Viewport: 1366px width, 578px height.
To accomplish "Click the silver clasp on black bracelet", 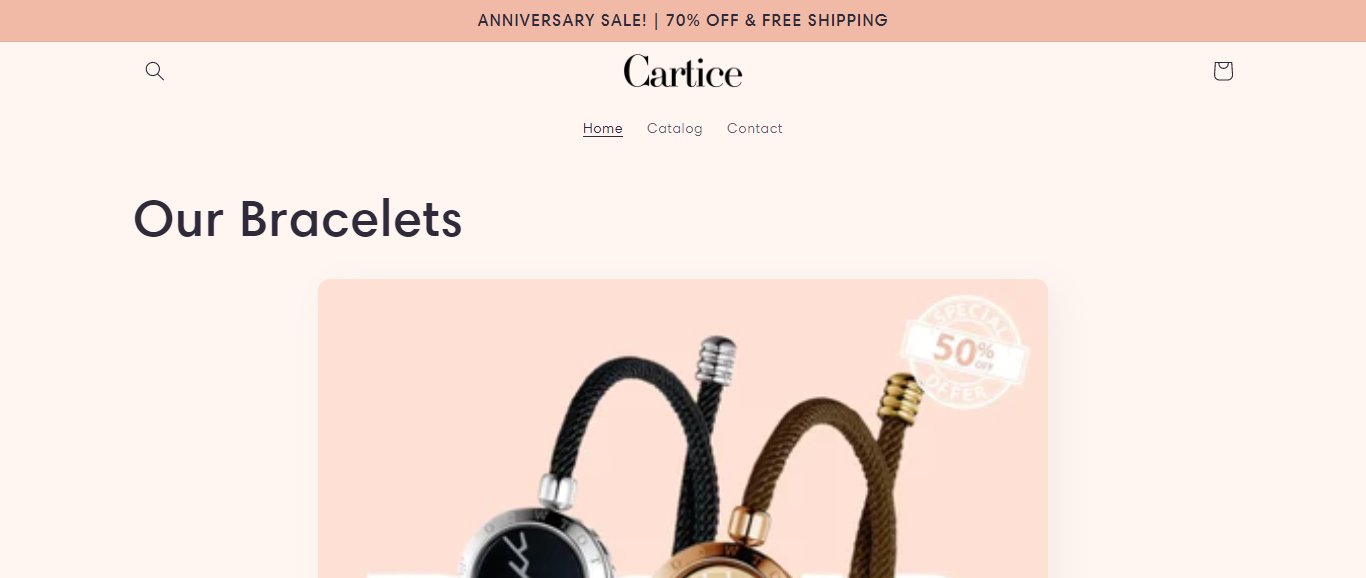I will click(x=556, y=490).
